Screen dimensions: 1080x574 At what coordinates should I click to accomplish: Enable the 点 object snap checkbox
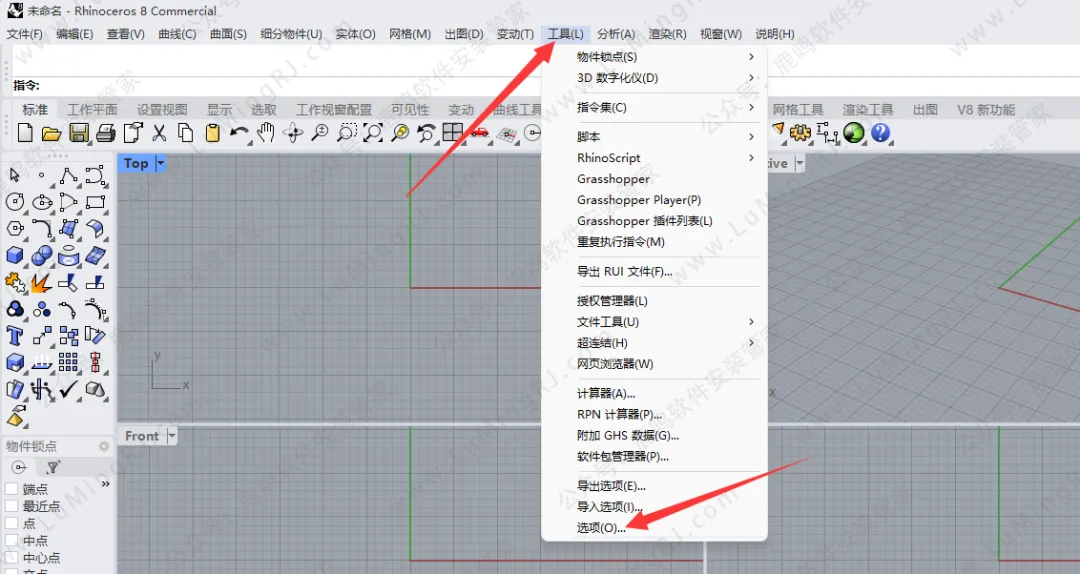(x=12, y=524)
